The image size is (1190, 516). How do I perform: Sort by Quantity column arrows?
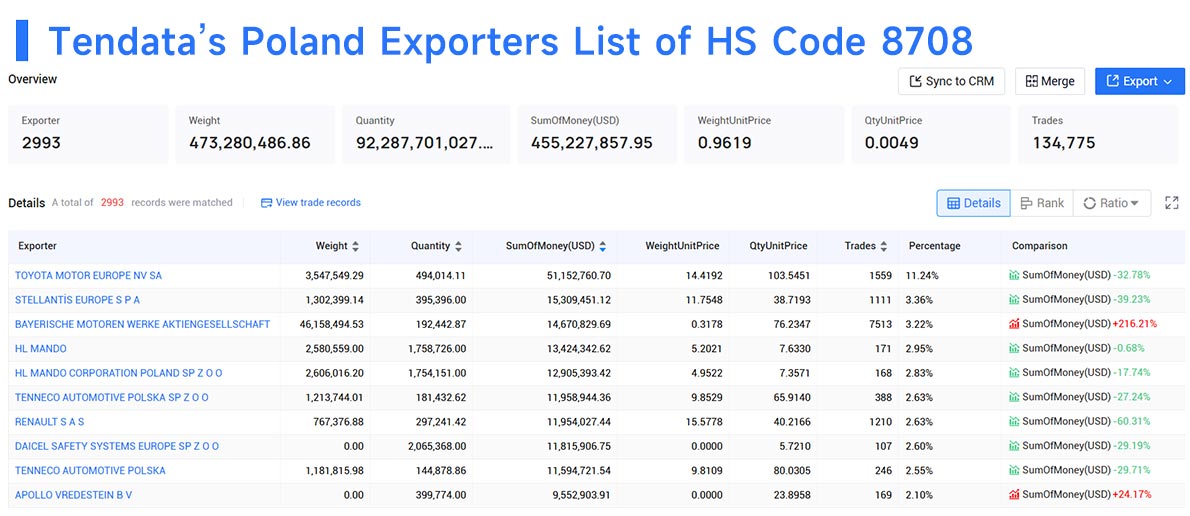458,247
